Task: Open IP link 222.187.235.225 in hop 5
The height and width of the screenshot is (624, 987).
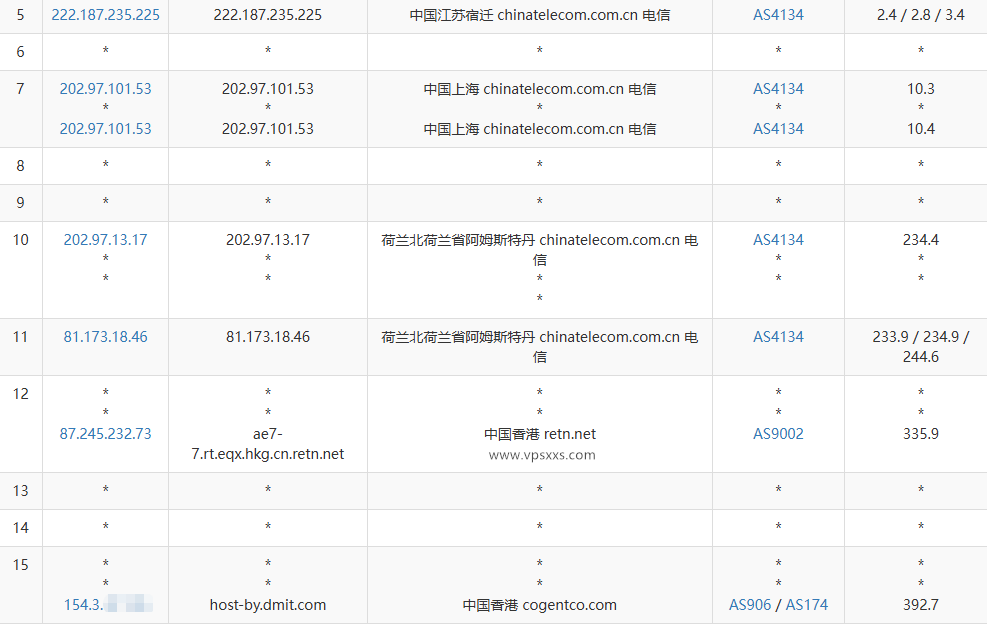Action: point(106,15)
